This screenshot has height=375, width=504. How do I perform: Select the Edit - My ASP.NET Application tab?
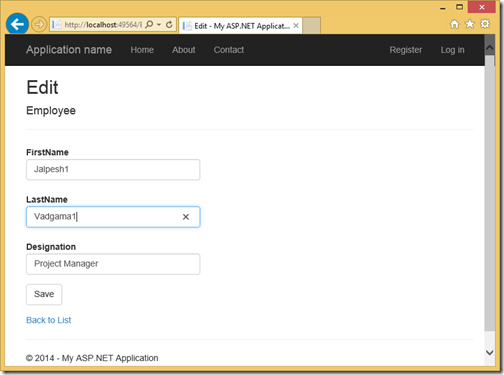coord(240,26)
